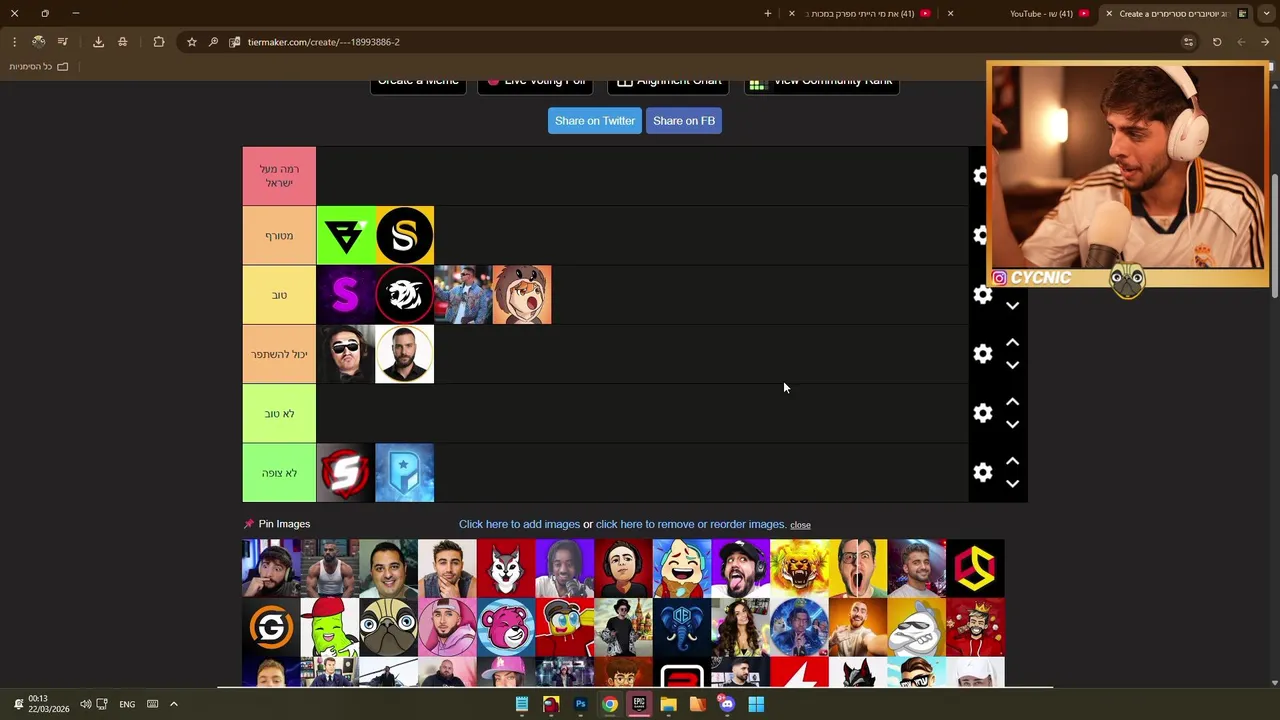
Task: Open כל הסימניות bookmarks folder
Action: (39, 67)
